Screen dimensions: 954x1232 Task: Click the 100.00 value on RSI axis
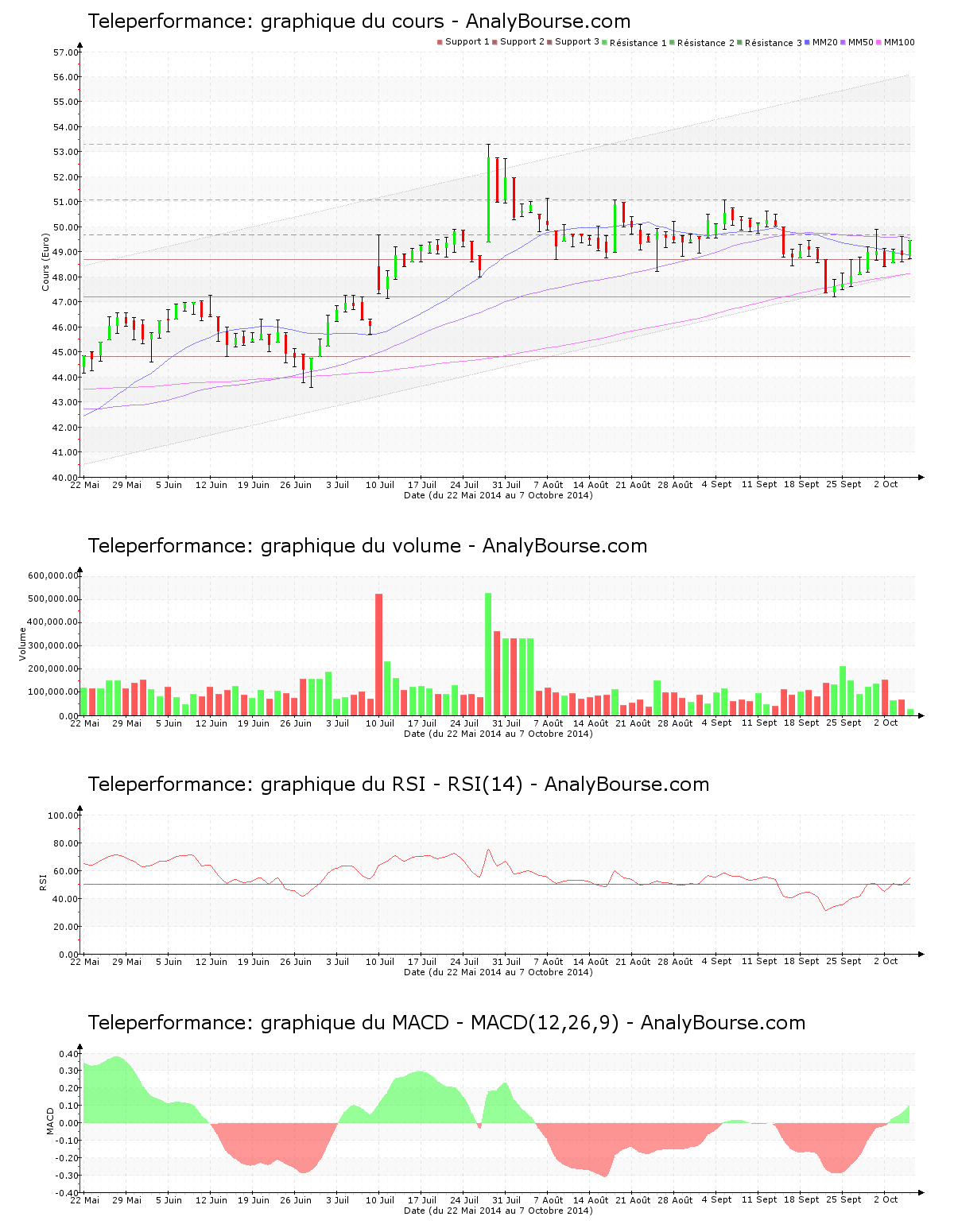(x=63, y=816)
